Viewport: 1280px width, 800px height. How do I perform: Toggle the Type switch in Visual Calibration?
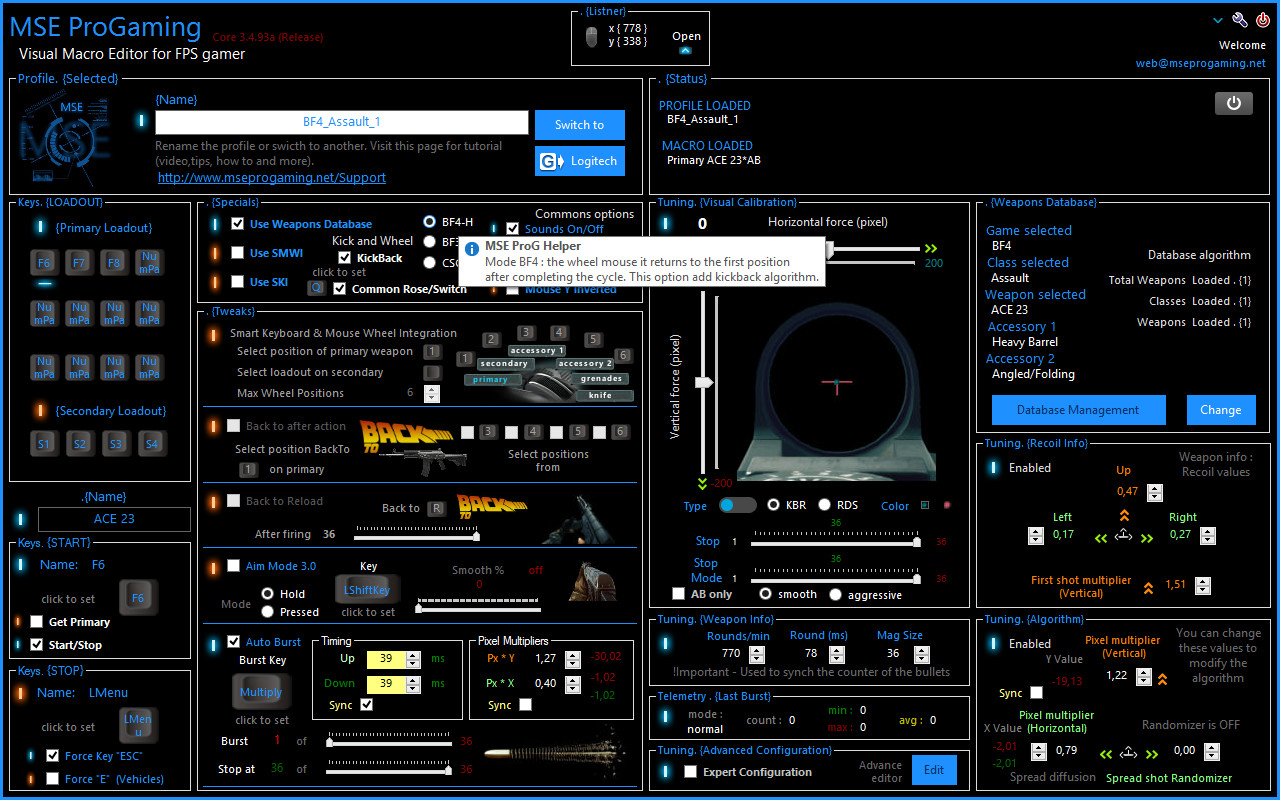(738, 505)
